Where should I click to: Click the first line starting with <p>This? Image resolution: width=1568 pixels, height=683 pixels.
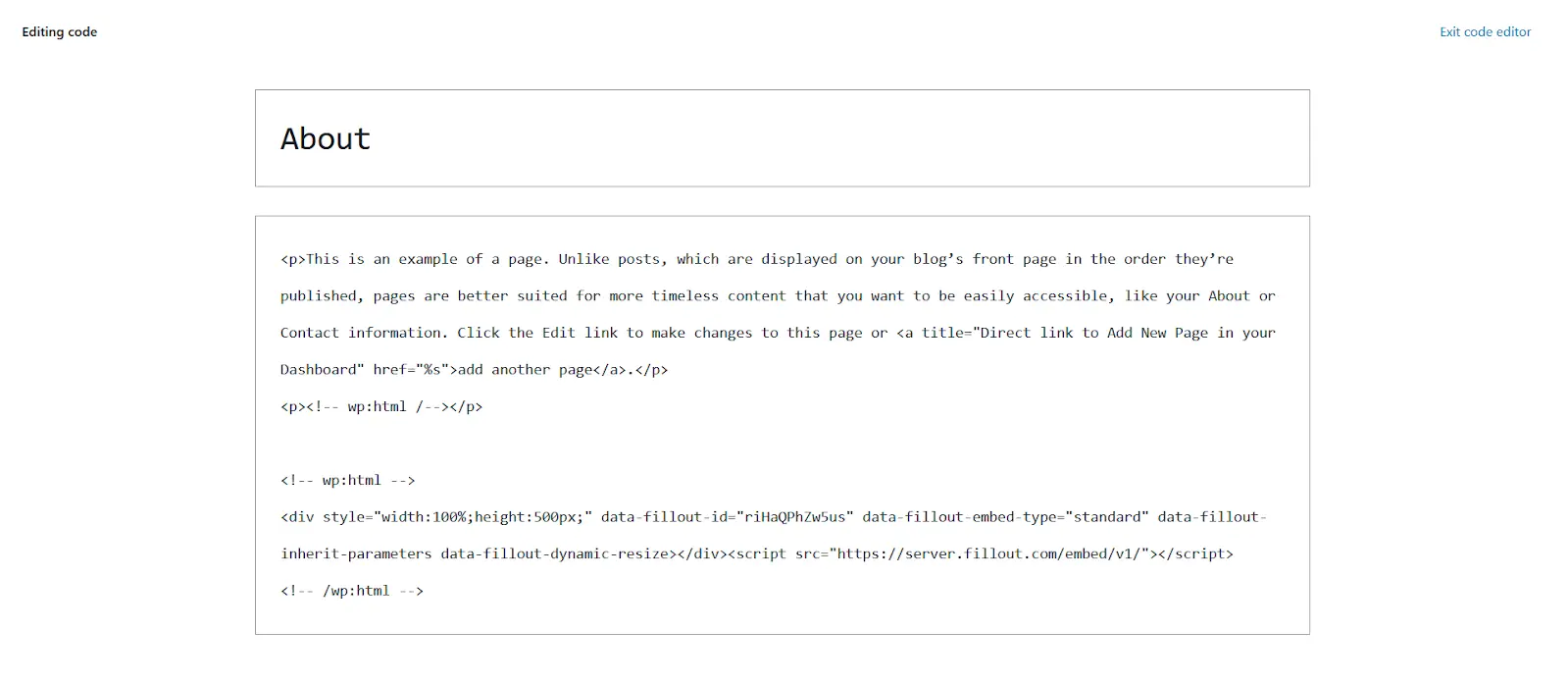pyautogui.click(x=757, y=259)
